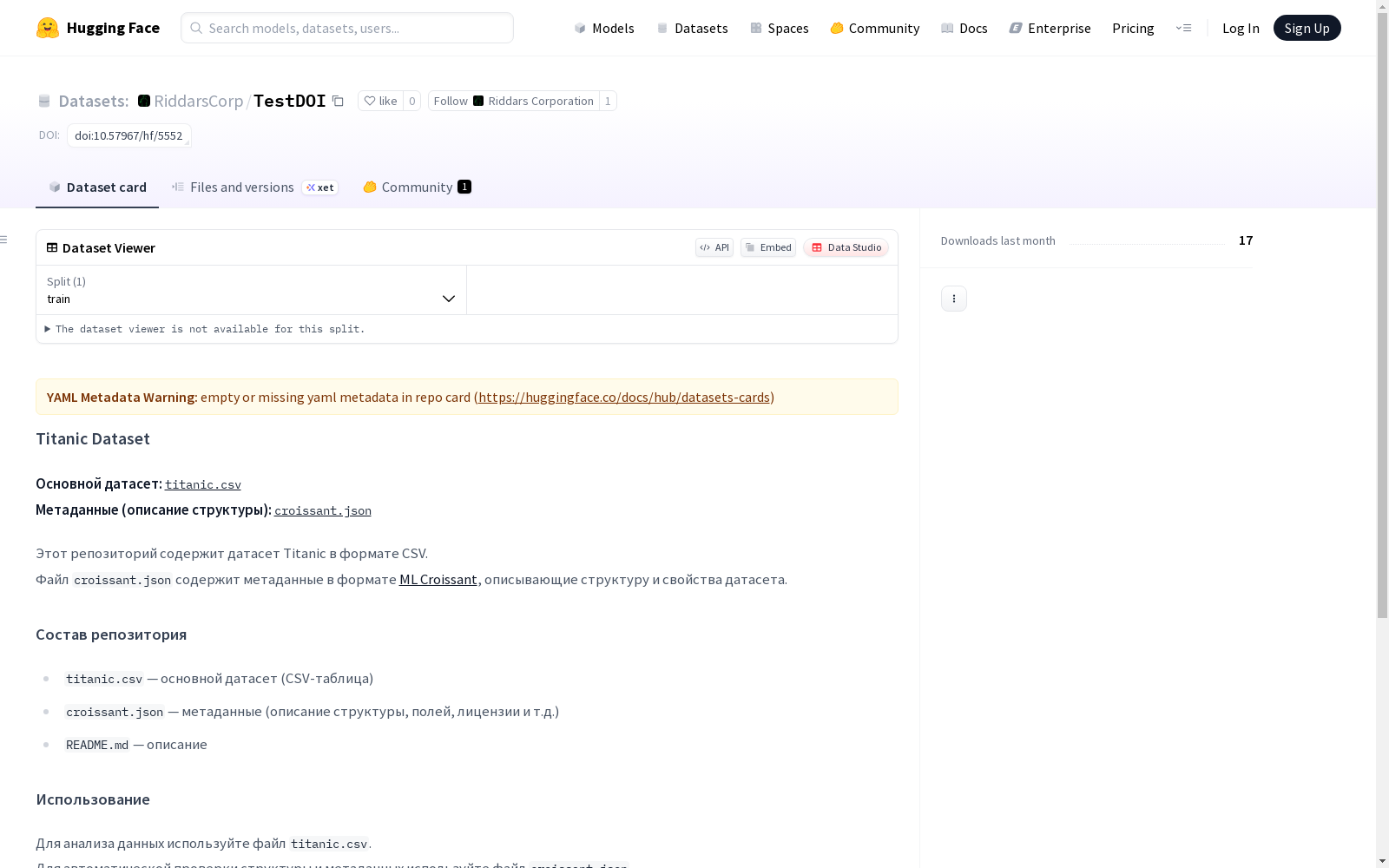Open the datasets-cards documentation link
Screen dimensions: 1389x868
tap(624, 397)
